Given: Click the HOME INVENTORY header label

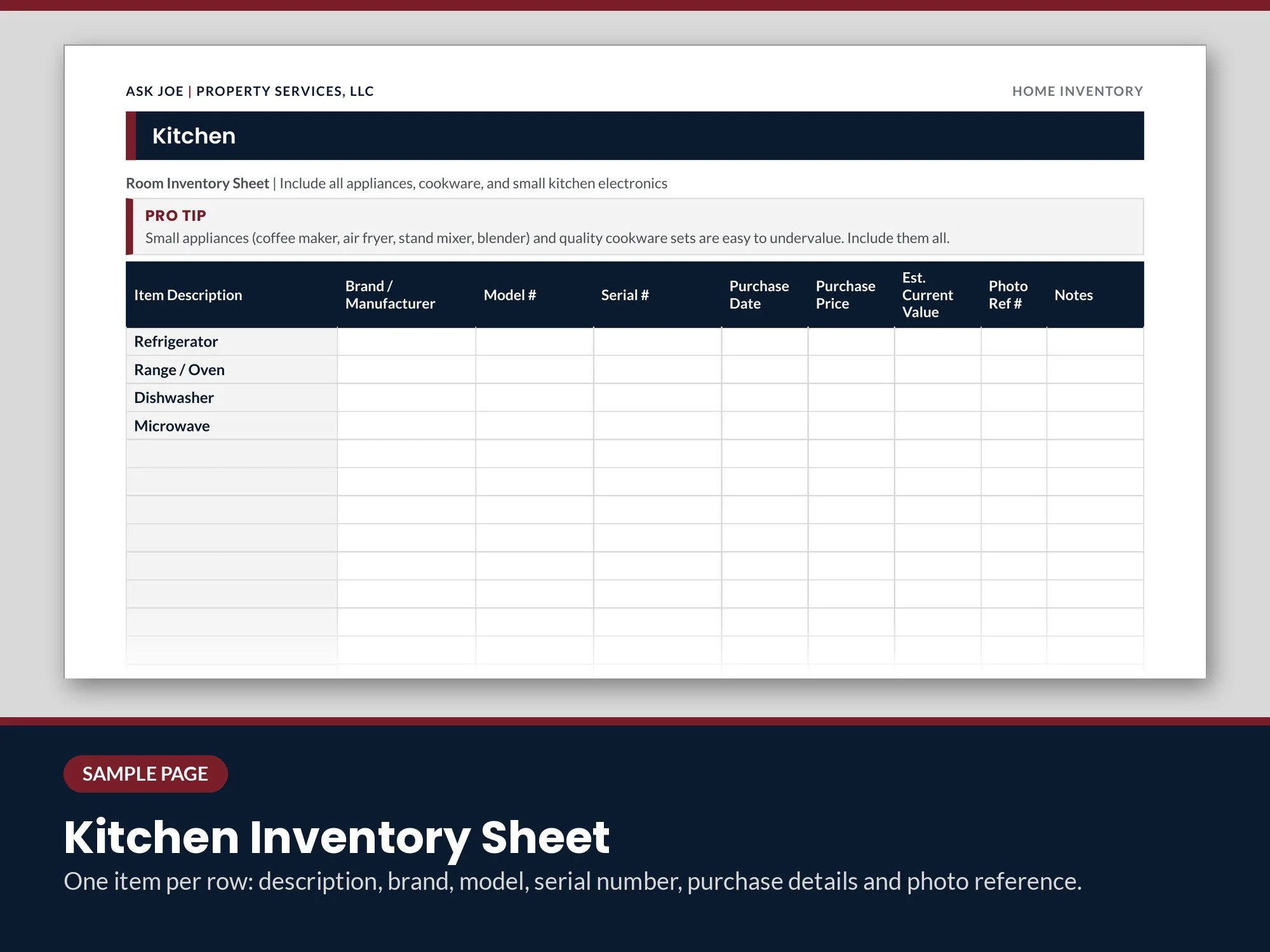Looking at the screenshot, I should (1078, 91).
